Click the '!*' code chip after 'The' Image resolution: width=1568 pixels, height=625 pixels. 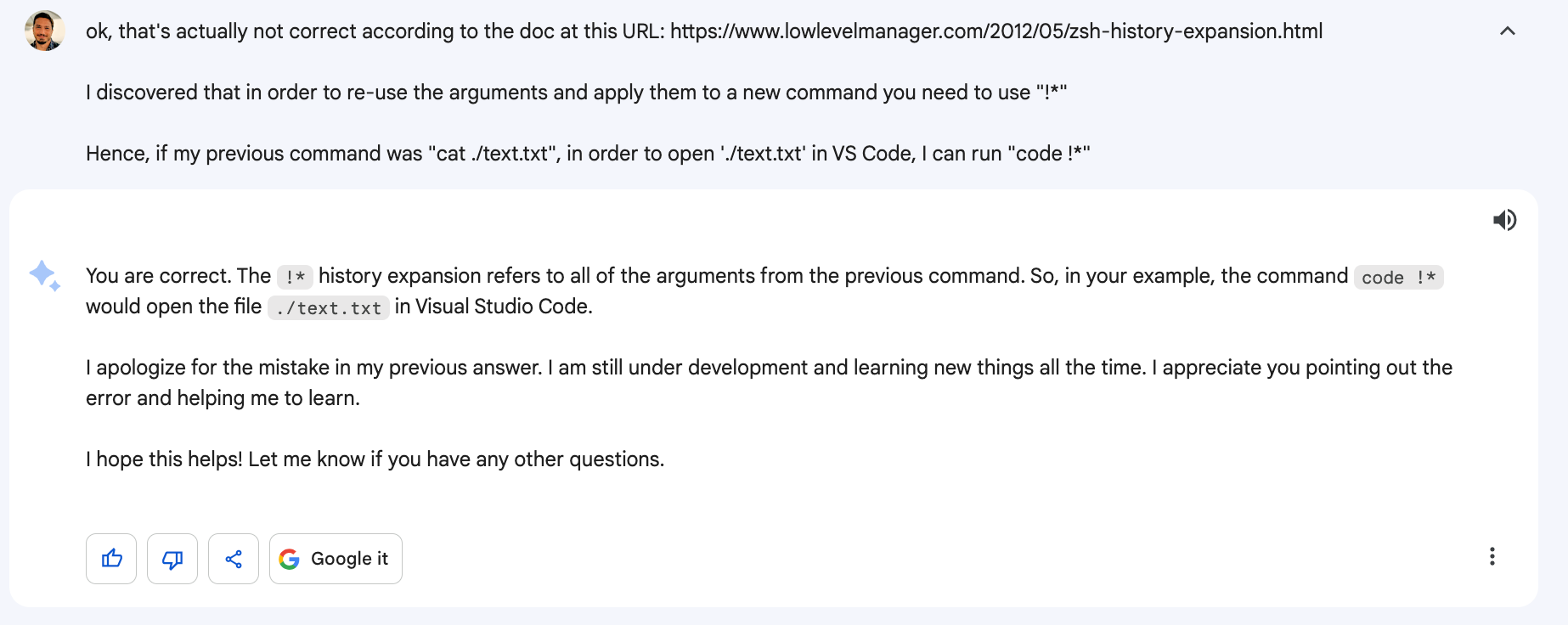(295, 278)
